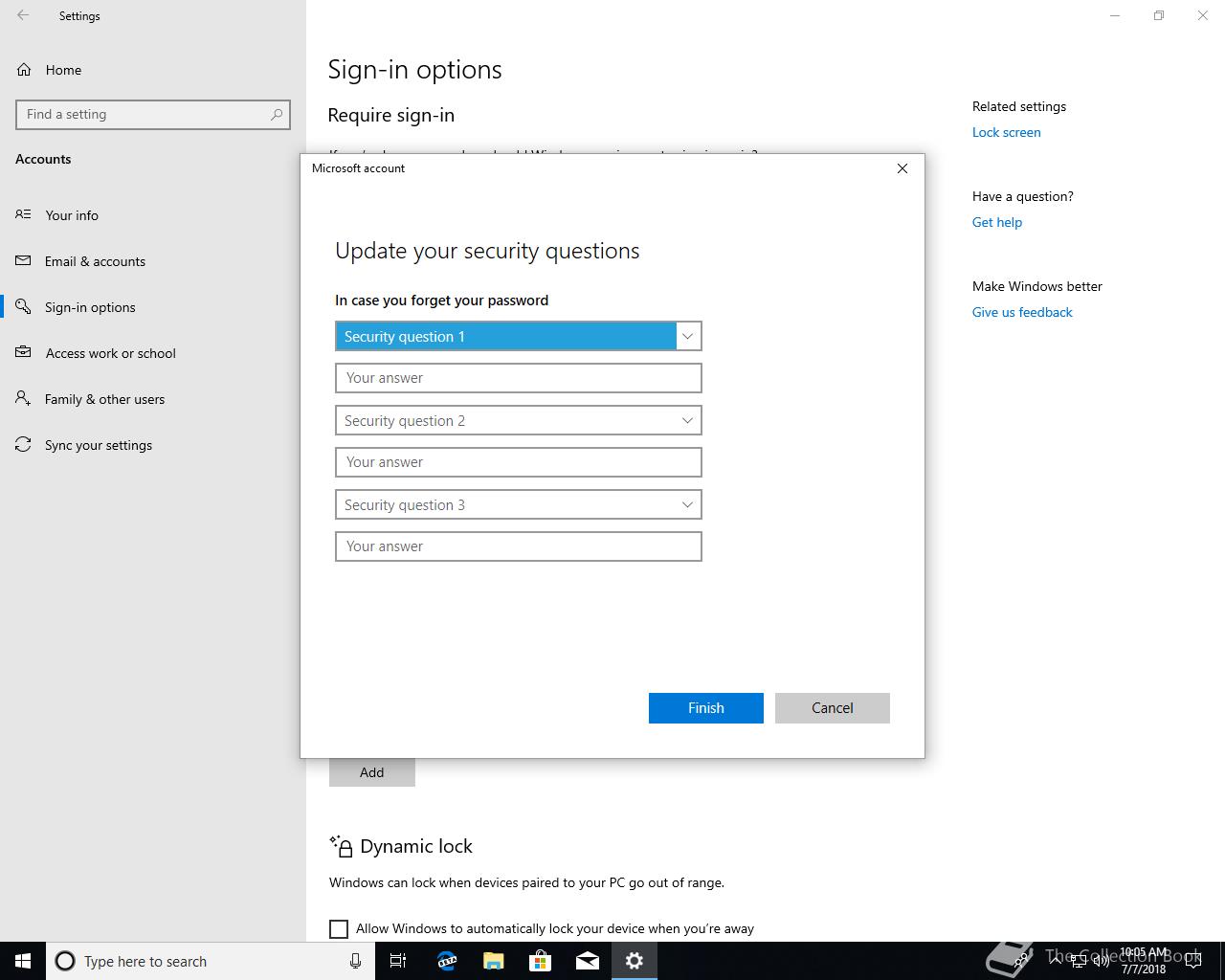The width and height of the screenshot is (1225, 980).
Task: Enable automatic device lock checkbox
Action: [x=339, y=929]
